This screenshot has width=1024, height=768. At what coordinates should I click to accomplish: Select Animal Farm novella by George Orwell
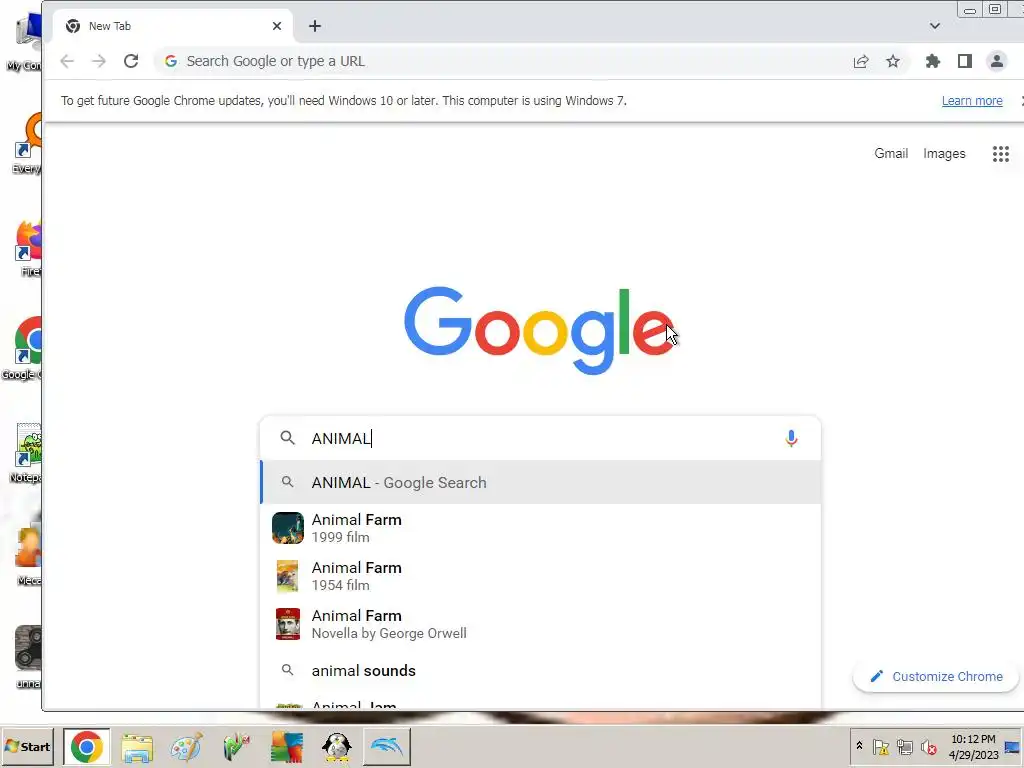click(x=541, y=624)
